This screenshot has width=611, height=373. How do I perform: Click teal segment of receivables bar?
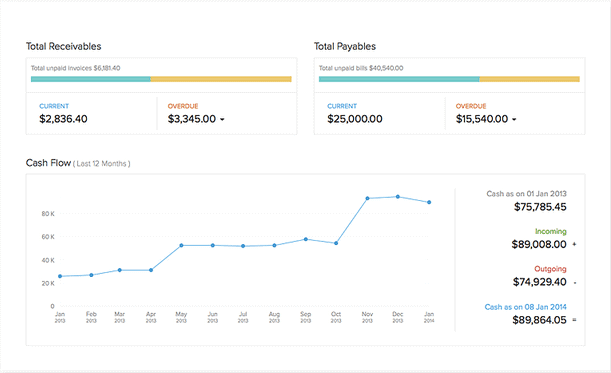[91, 79]
